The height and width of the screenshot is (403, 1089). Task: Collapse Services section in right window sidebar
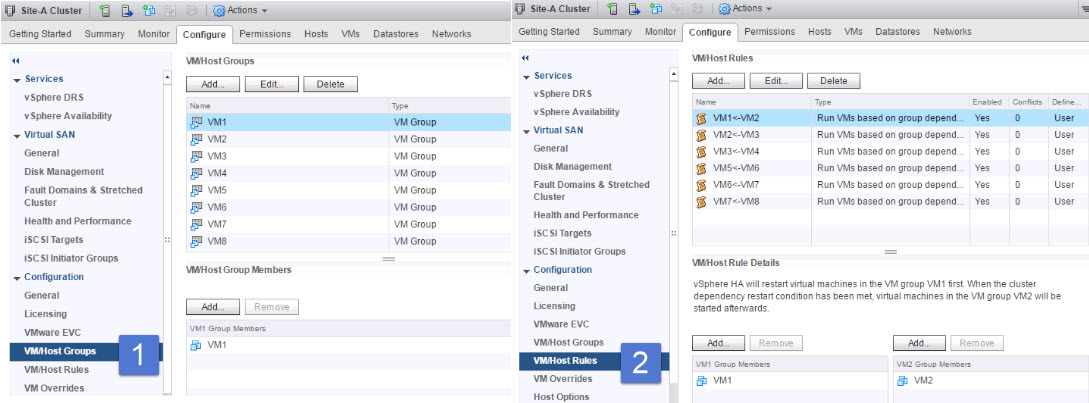coord(526,76)
